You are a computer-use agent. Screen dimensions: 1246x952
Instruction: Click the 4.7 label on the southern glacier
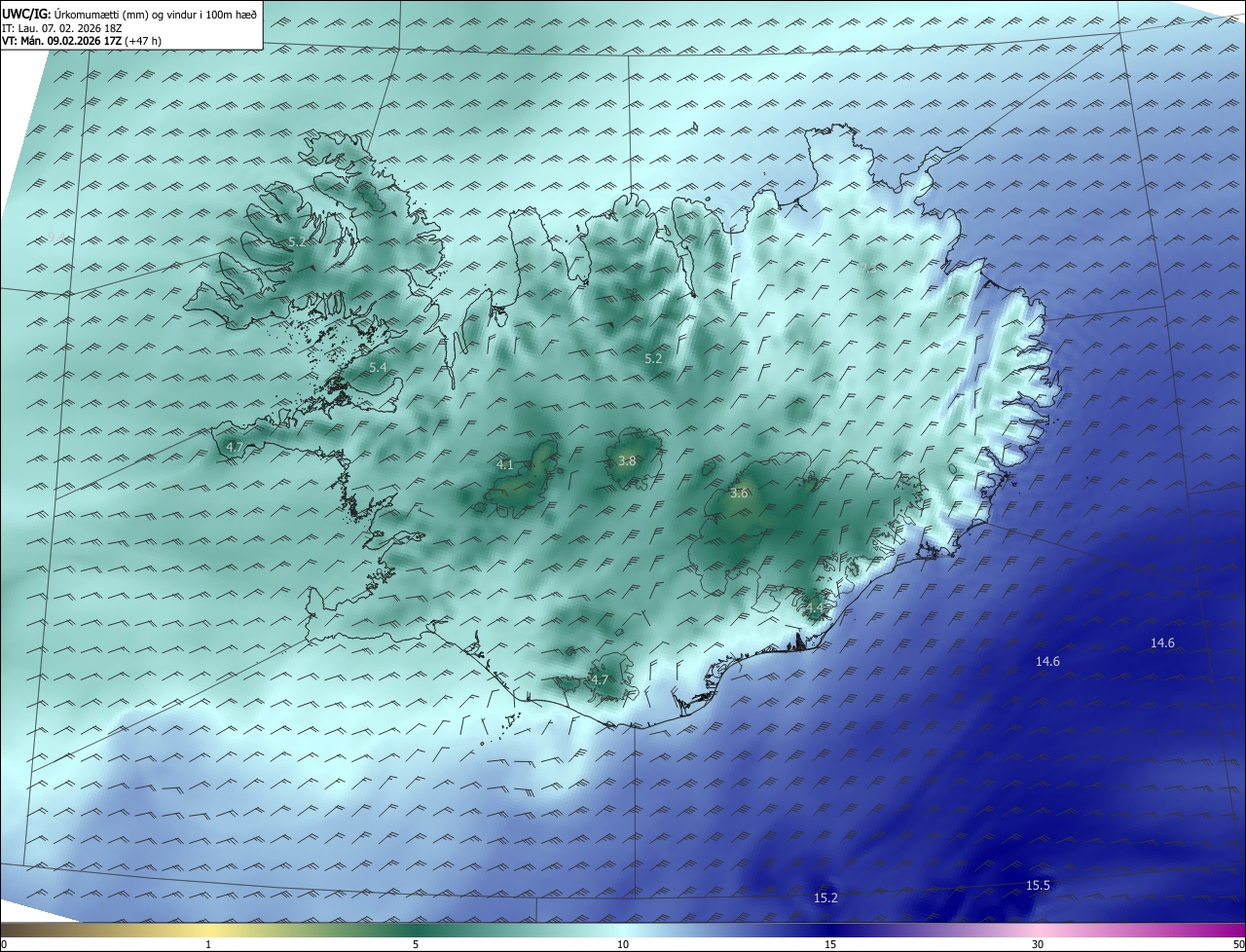coord(600,679)
